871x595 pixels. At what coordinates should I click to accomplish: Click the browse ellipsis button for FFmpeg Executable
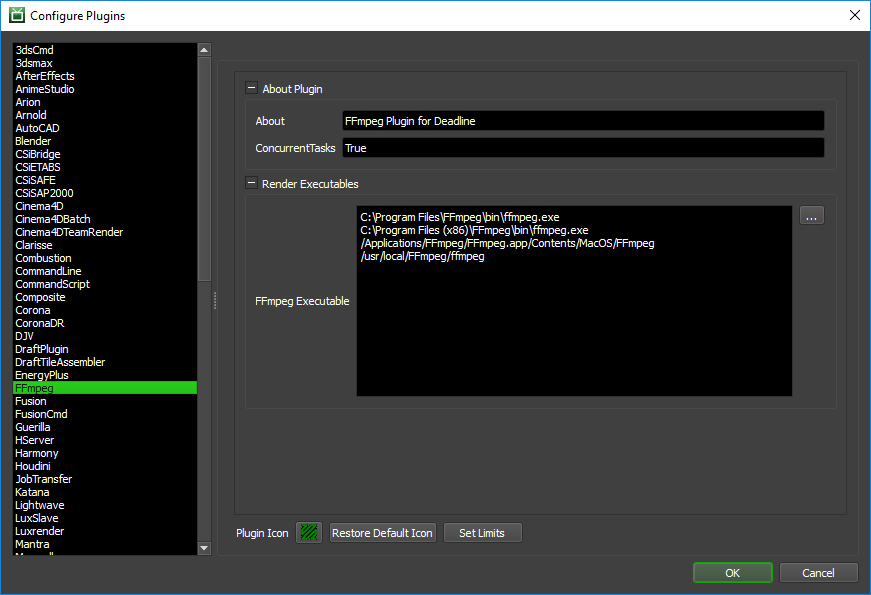[x=811, y=215]
